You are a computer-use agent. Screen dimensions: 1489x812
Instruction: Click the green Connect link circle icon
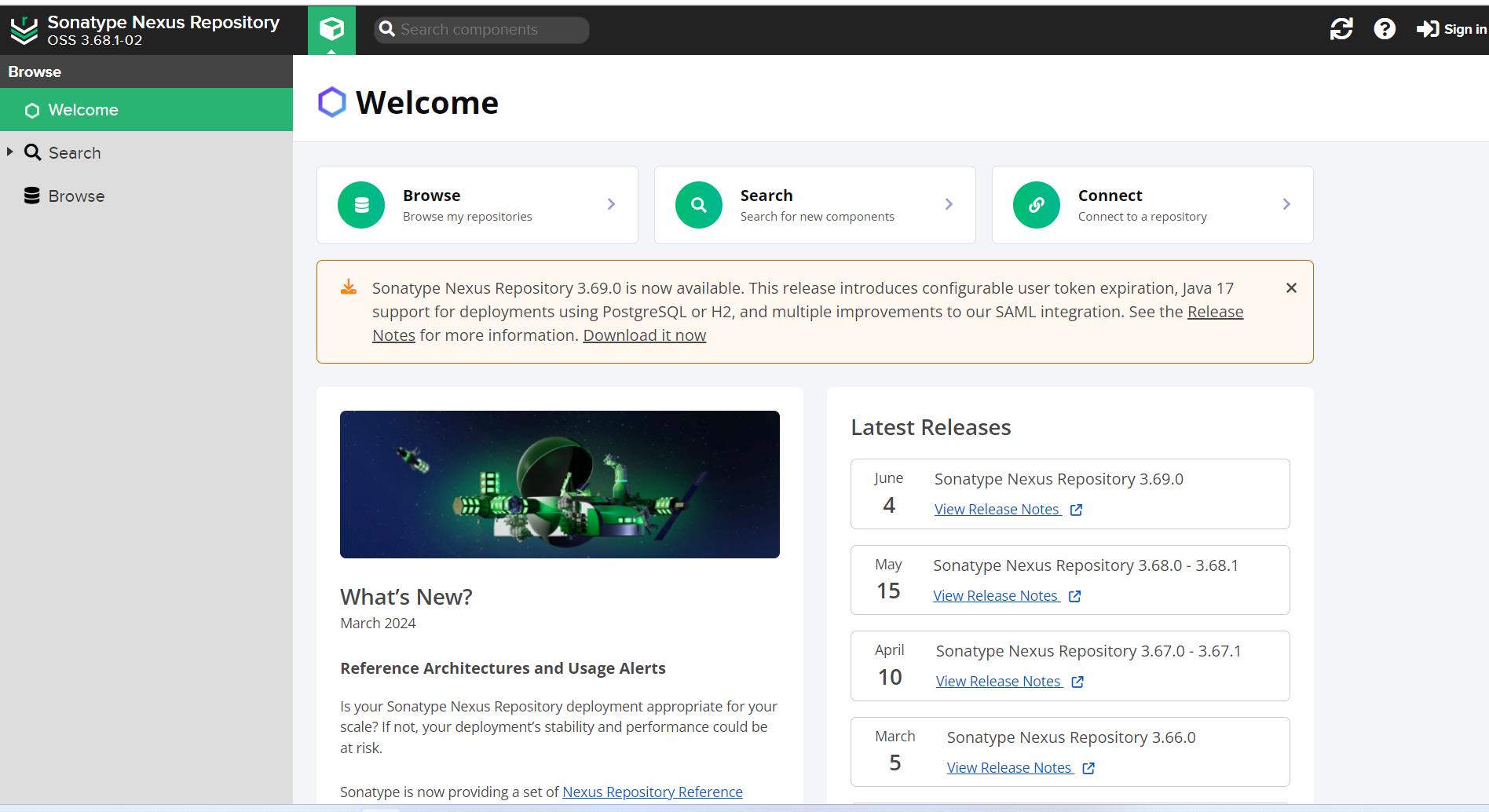[x=1037, y=205]
